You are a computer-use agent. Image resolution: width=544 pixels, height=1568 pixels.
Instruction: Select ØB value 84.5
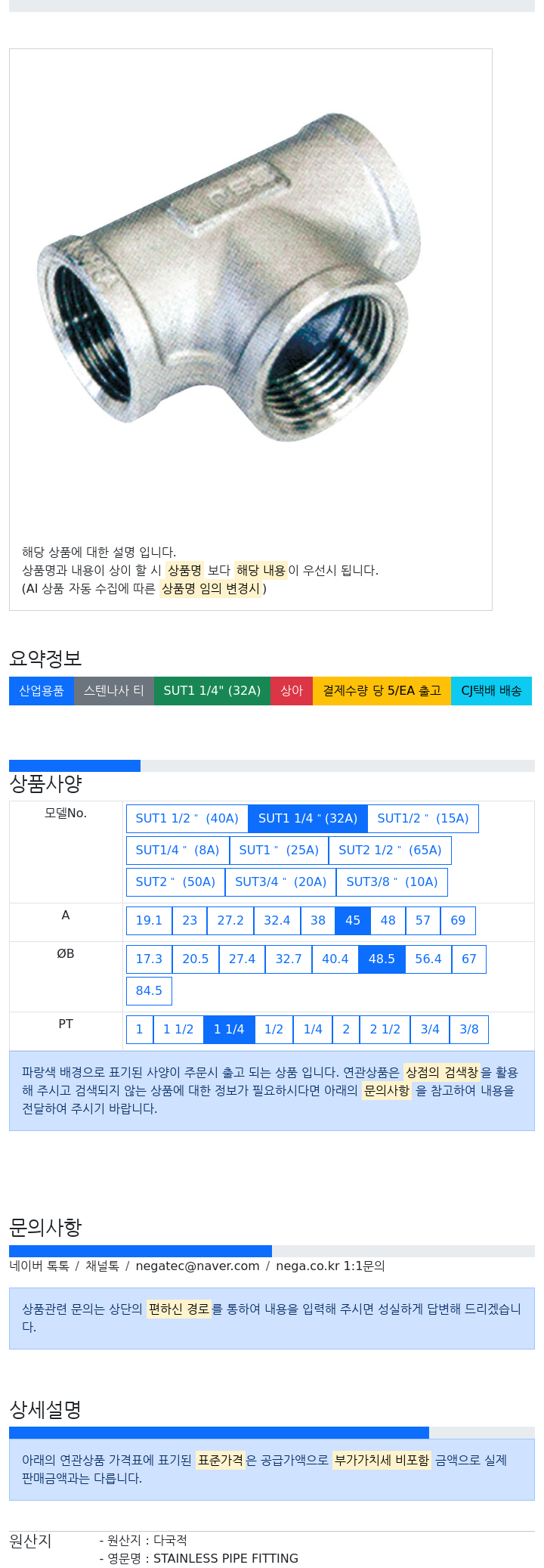(149, 991)
